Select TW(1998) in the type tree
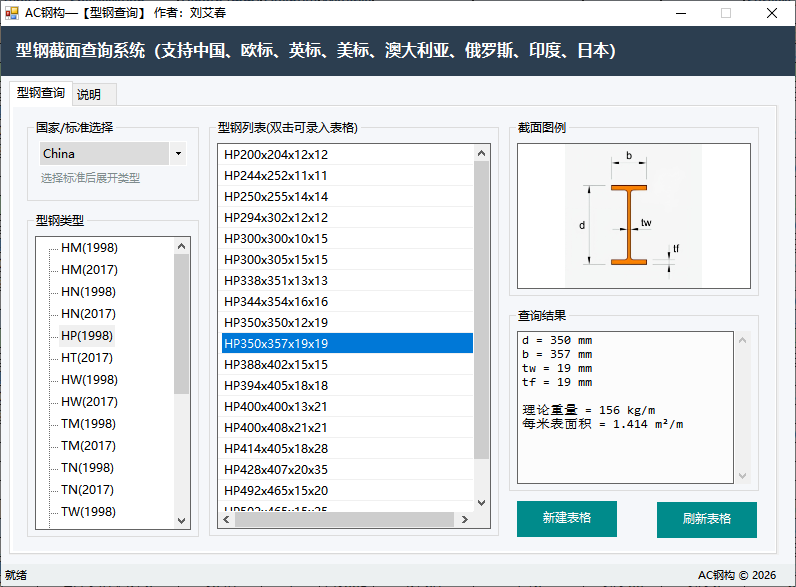 [x=88, y=512]
